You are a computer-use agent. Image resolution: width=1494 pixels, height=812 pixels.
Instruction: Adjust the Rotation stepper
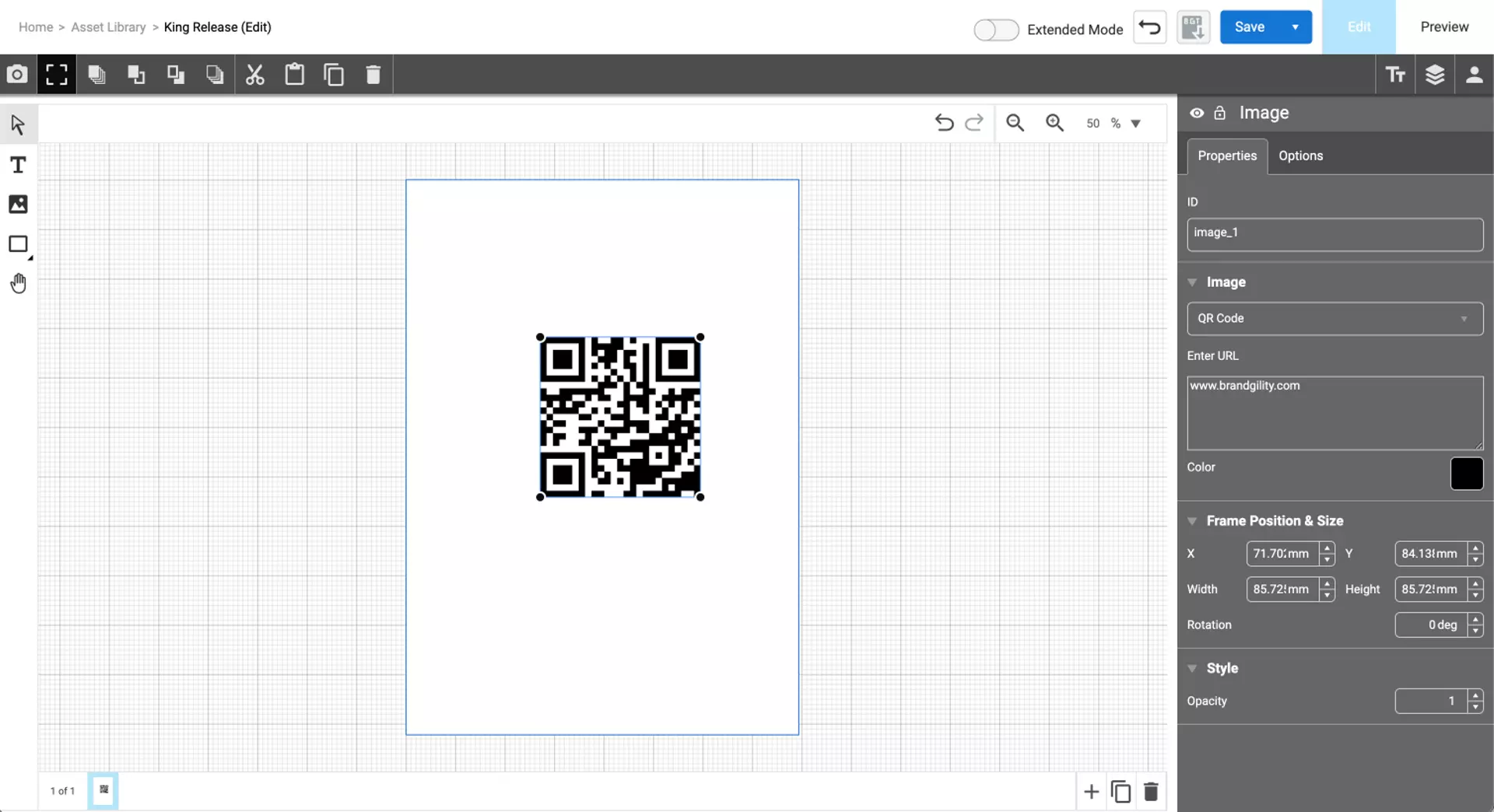click(x=1475, y=625)
